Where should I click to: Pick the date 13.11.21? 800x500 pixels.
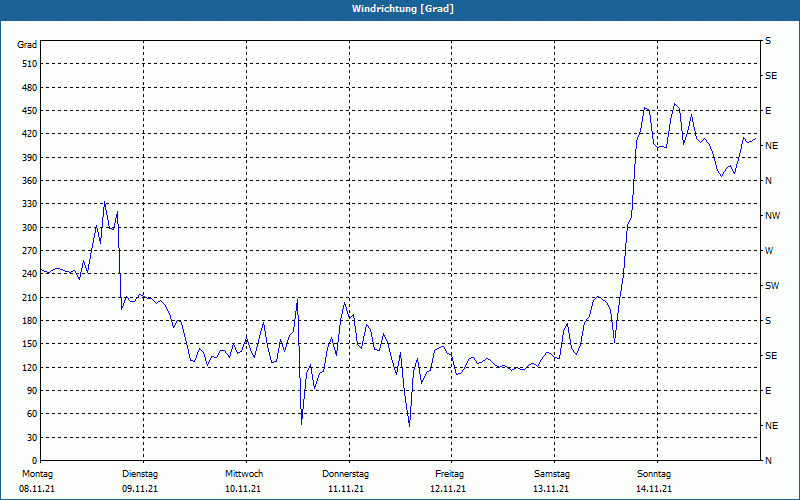pyautogui.click(x=551, y=489)
